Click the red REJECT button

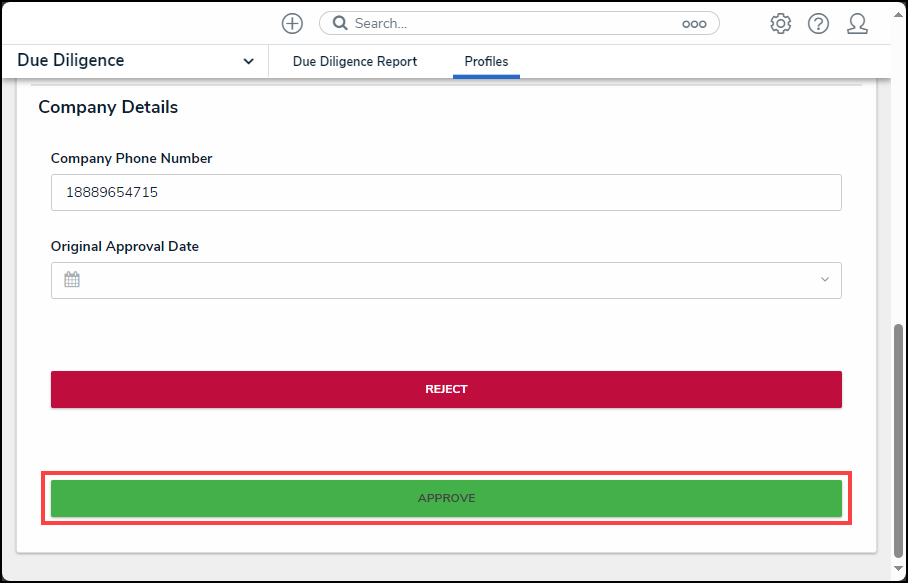(446, 390)
